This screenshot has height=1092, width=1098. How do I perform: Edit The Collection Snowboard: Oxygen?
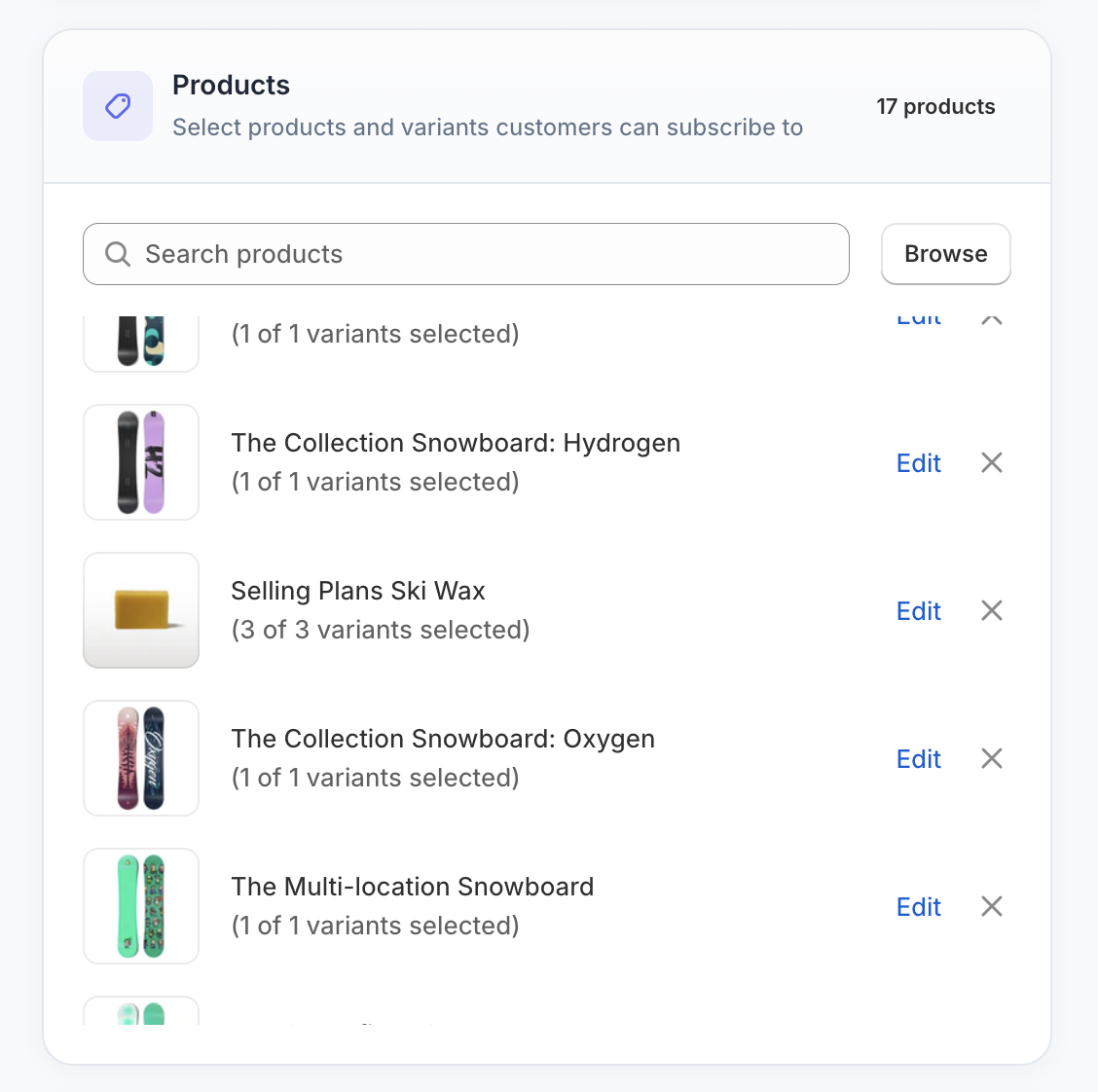(x=919, y=759)
